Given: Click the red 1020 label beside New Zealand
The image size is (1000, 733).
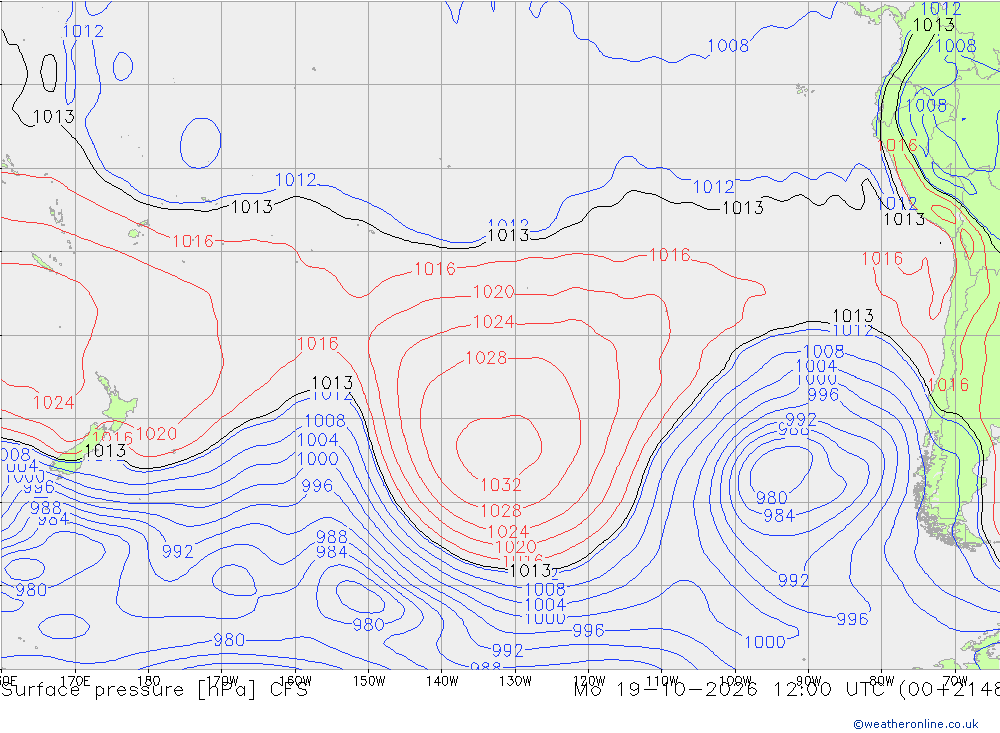Looking at the screenshot, I should coord(156,434).
